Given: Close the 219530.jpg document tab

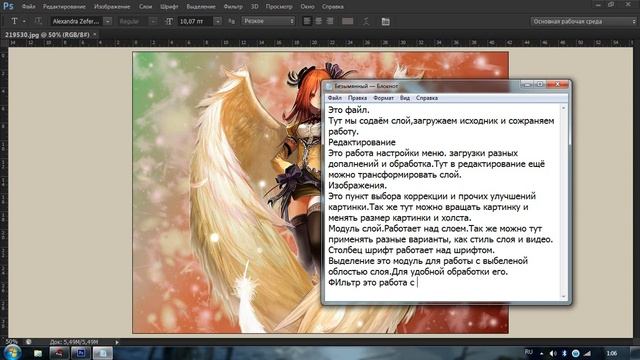Looking at the screenshot, I should coord(95,35).
